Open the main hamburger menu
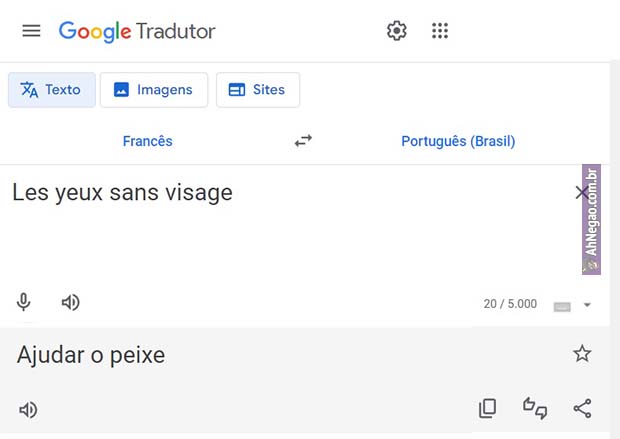620x439 pixels. click(x=31, y=31)
